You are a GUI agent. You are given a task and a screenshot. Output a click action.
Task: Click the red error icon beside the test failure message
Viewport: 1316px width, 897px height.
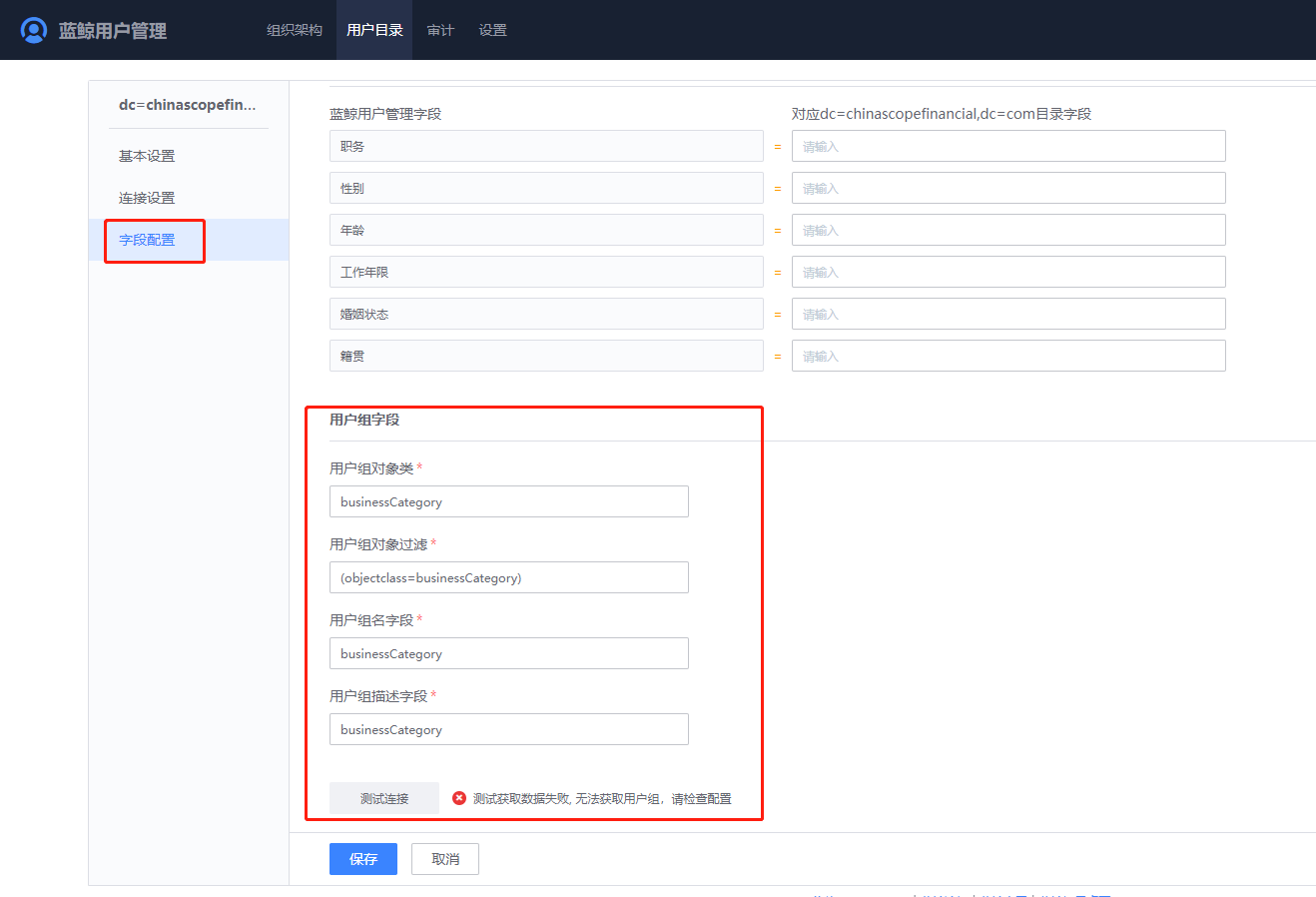pyautogui.click(x=458, y=797)
